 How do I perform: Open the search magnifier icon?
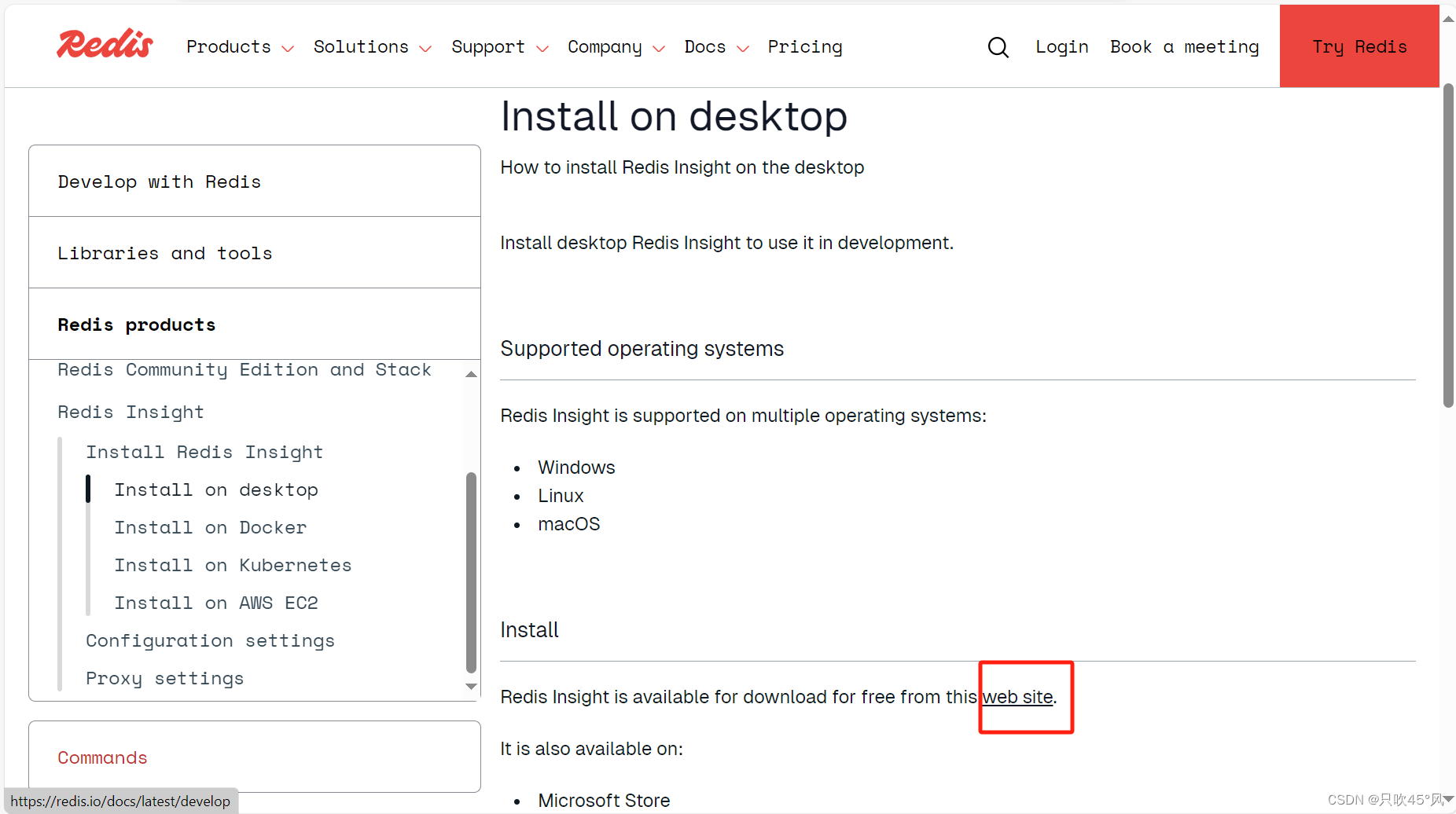[x=998, y=47]
